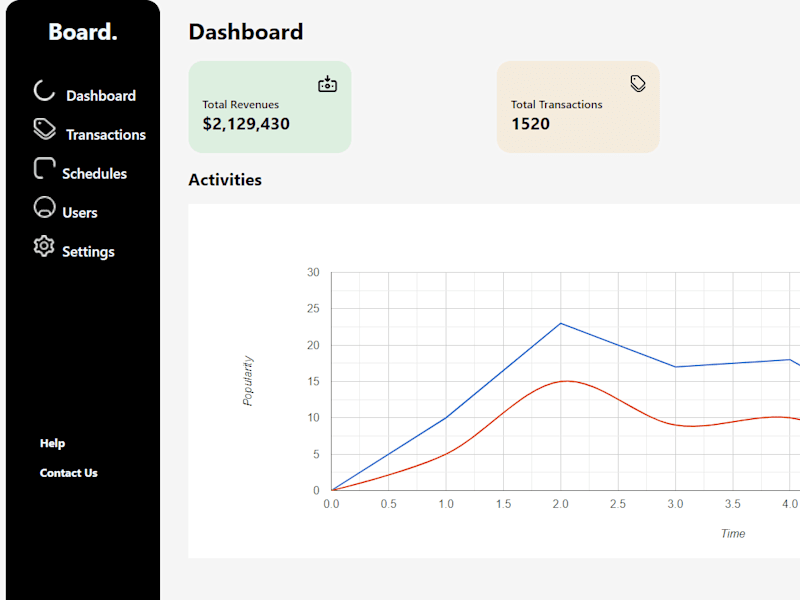The width and height of the screenshot is (800, 600).
Task: Click the red line peak at 2.0
Action: 563,381
